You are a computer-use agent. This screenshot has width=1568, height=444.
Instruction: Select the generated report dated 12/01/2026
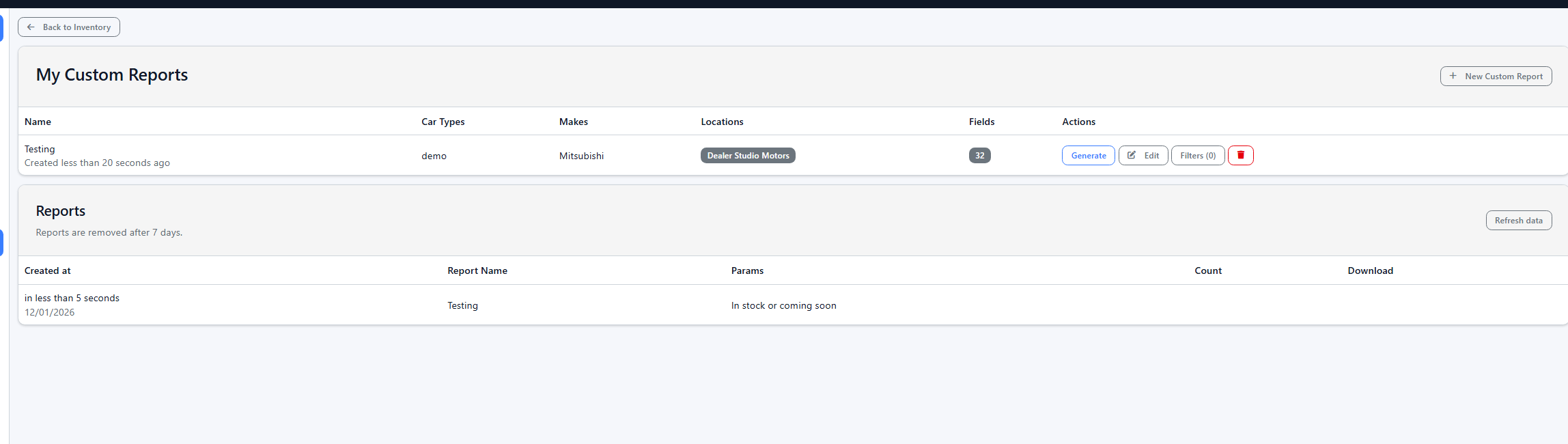click(x=792, y=305)
